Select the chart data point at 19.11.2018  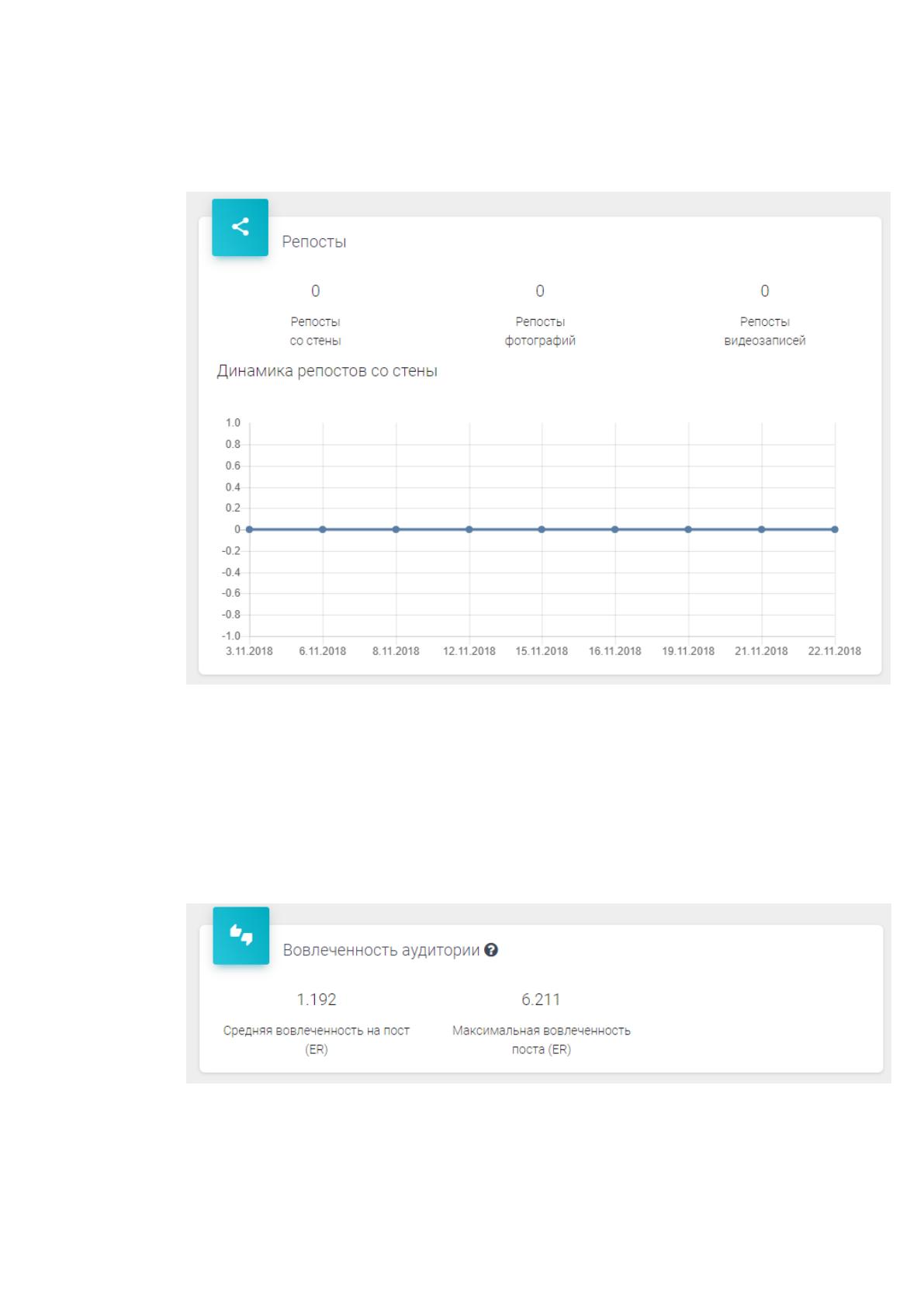pos(688,529)
